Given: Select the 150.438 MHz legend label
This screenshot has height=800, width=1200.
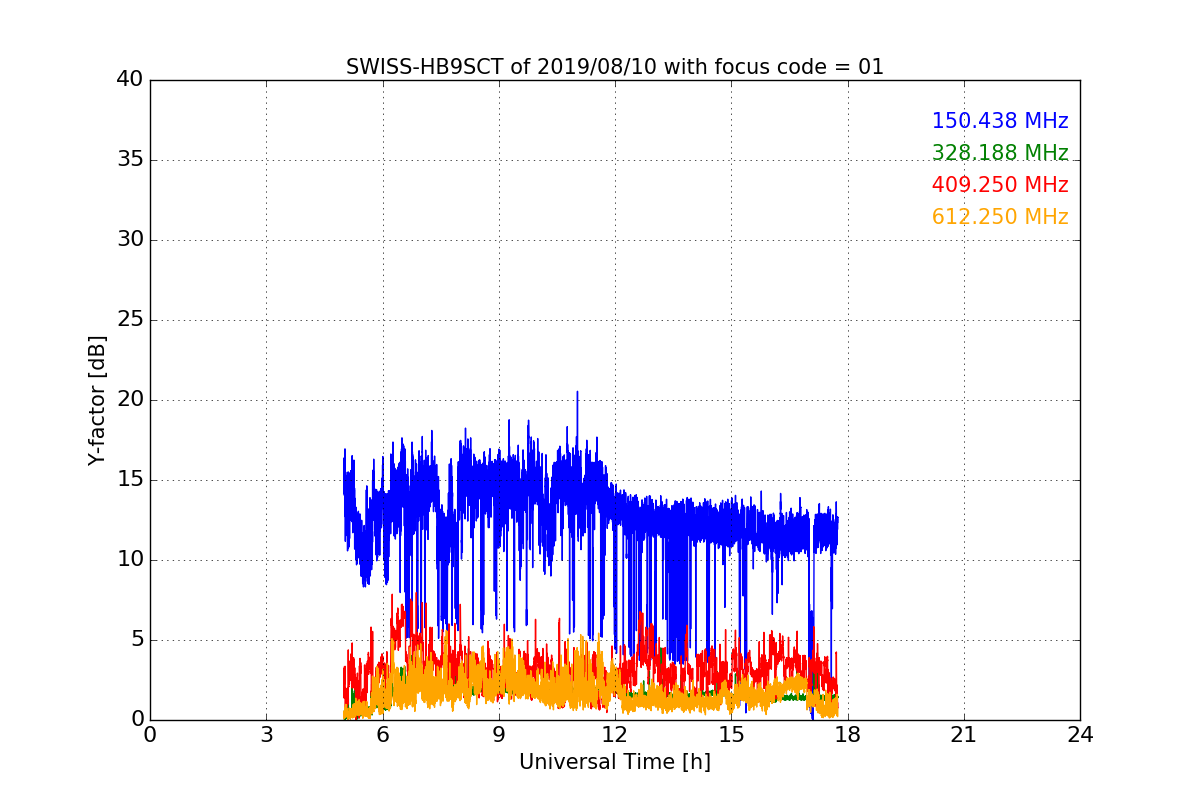Looking at the screenshot, I should click(1000, 121).
